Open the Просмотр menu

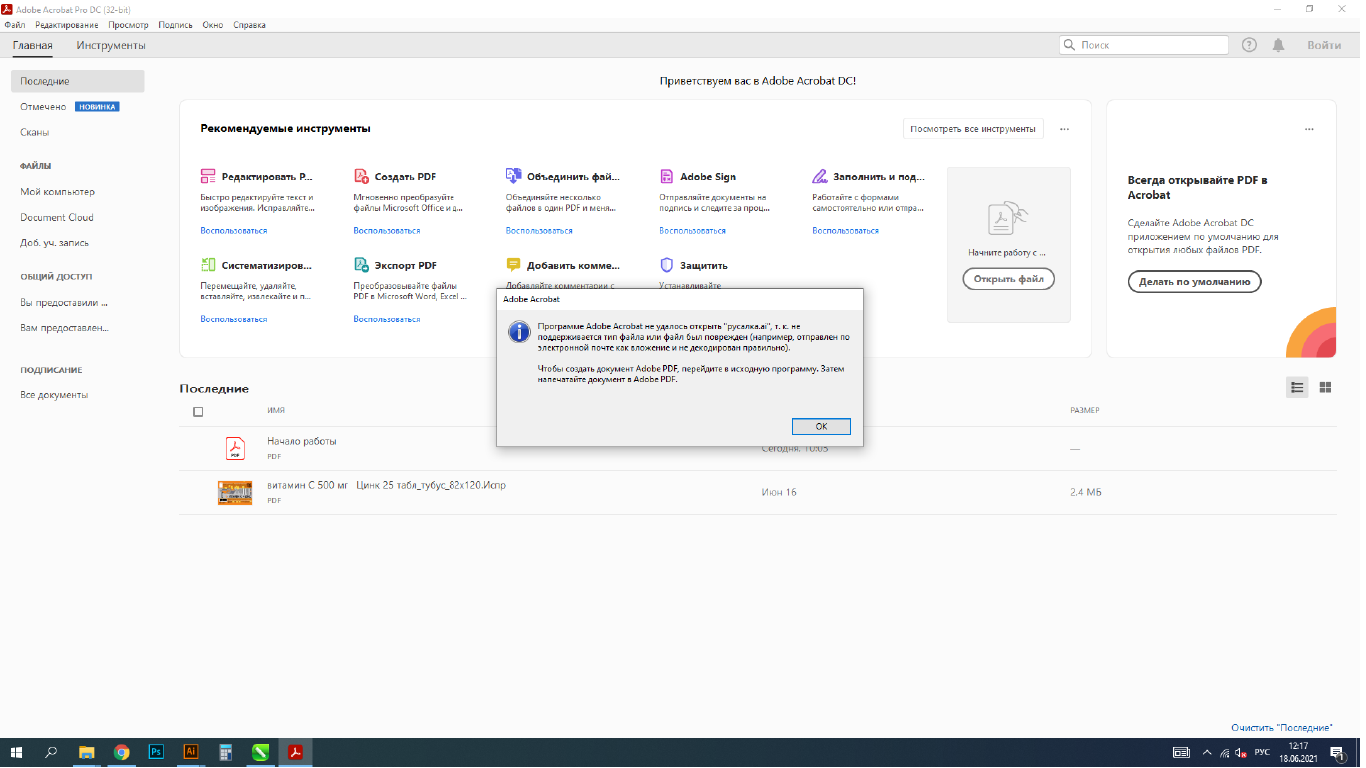(x=129, y=24)
